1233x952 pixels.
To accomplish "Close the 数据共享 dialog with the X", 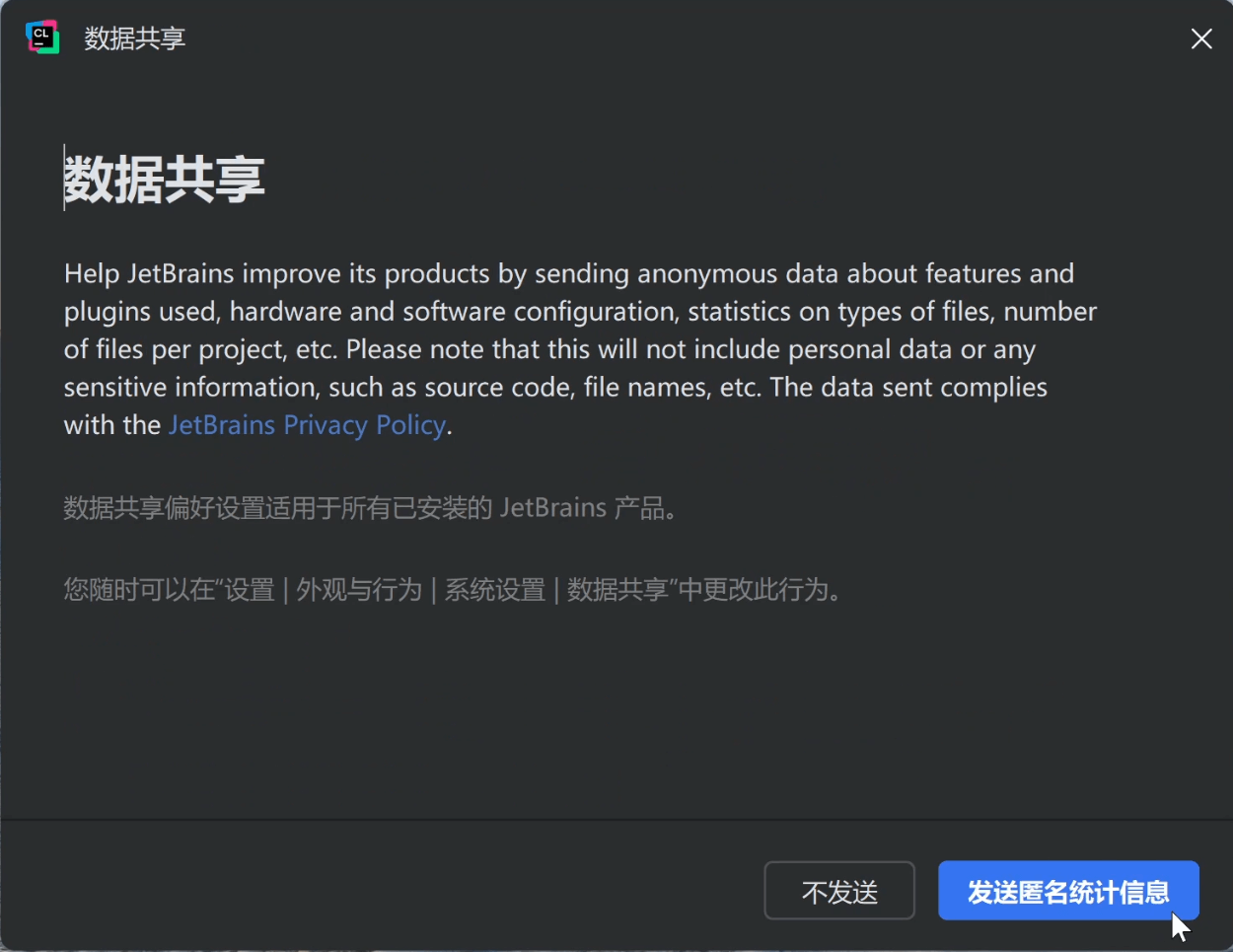I will [x=1200, y=38].
